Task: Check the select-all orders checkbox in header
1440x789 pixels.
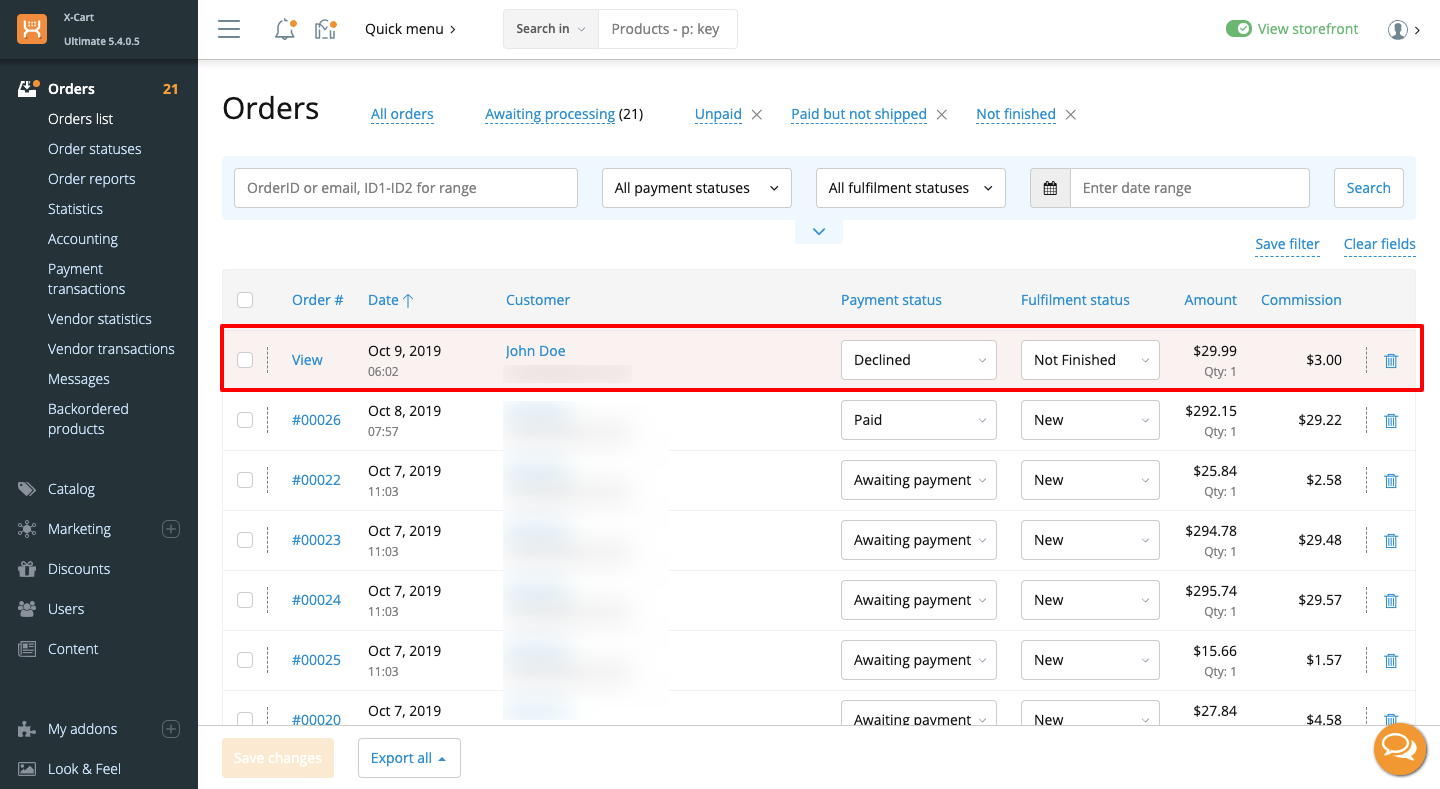Action: (x=245, y=300)
